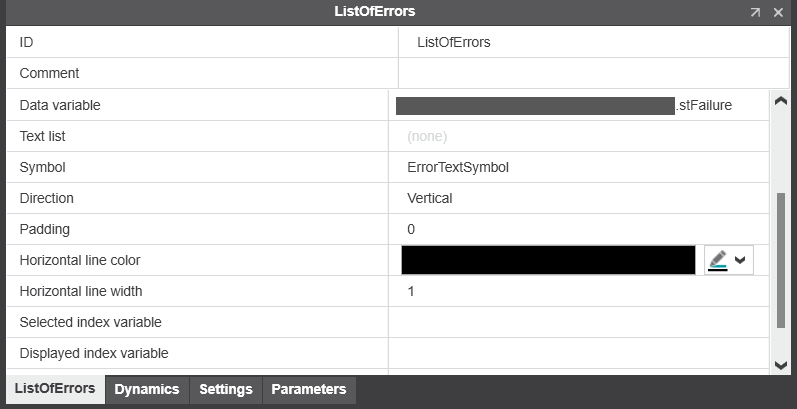Click the scrollbar down arrow
The image size is (797, 409).
coord(780,364)
